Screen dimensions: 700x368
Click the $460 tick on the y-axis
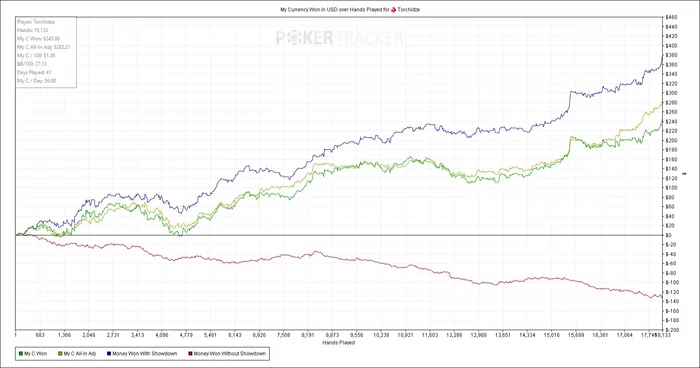click(x=671, y=17)
